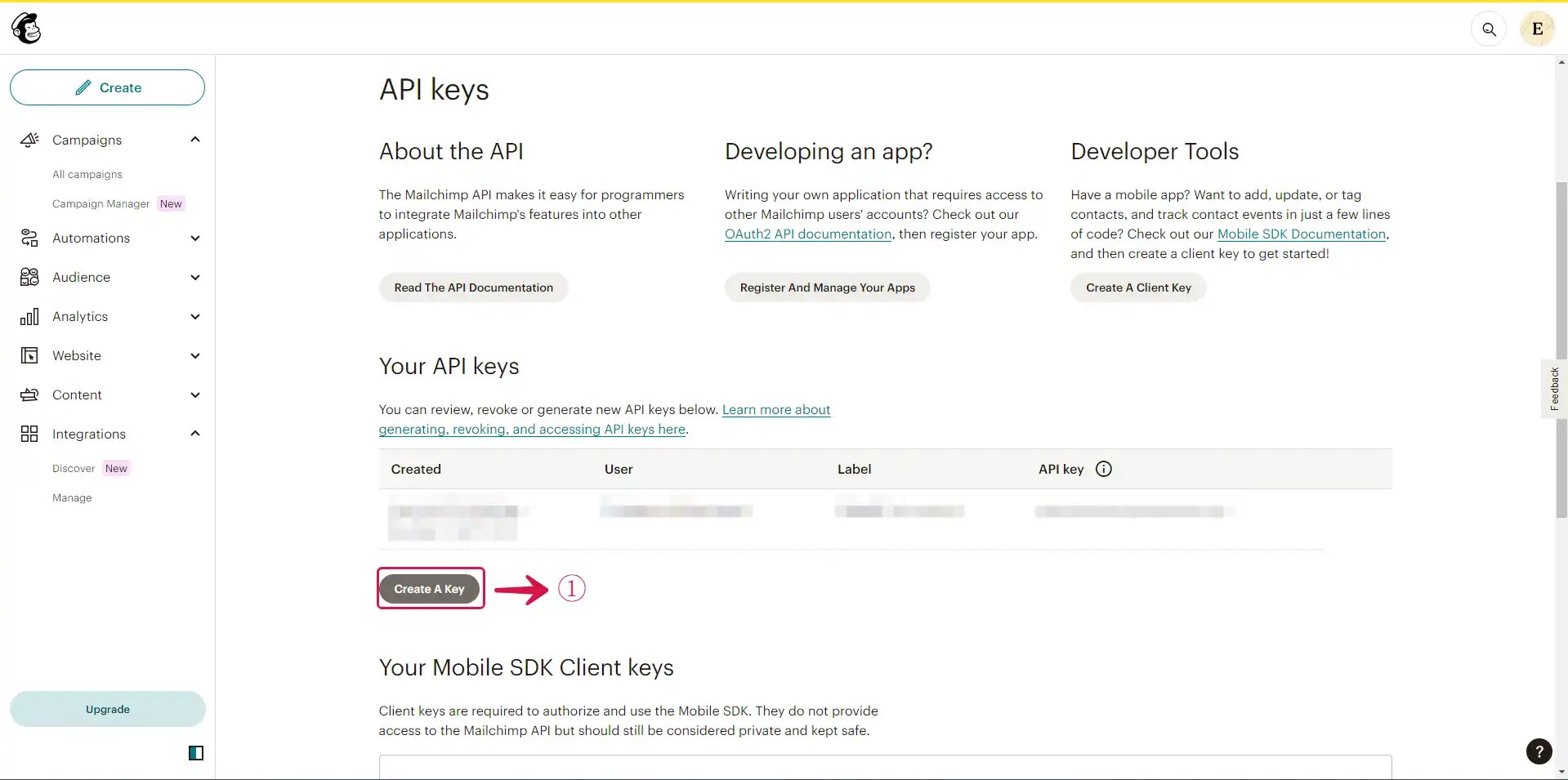
Task: Click the Analytics bar chart icon
Action: tap(29, 316)
